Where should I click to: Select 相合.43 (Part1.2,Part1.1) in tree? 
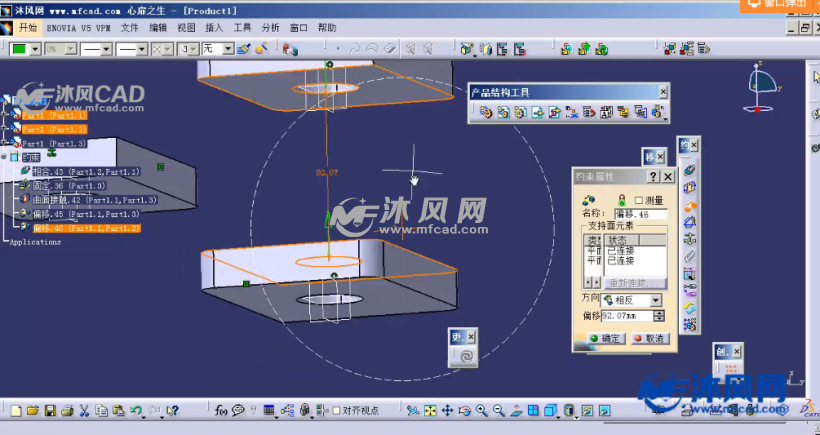pos(86,171)
